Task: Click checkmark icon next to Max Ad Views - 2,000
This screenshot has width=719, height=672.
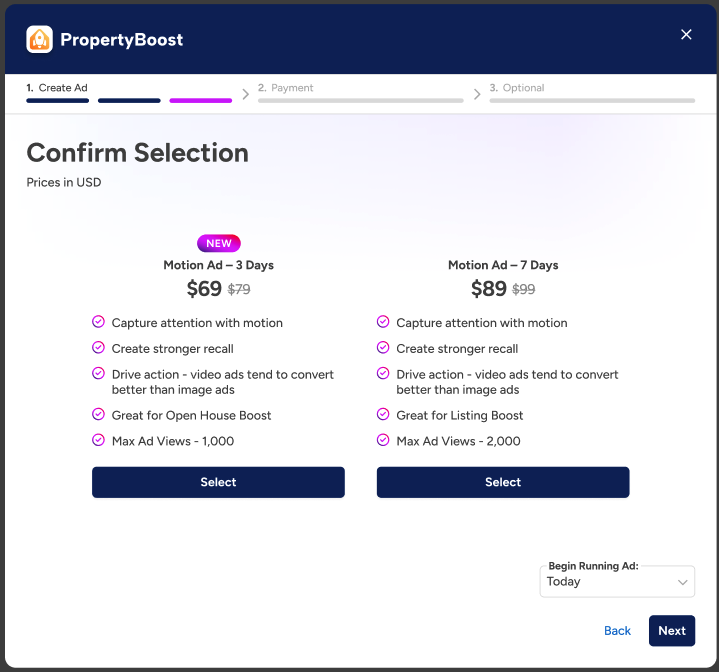Action: pos(383,440)
